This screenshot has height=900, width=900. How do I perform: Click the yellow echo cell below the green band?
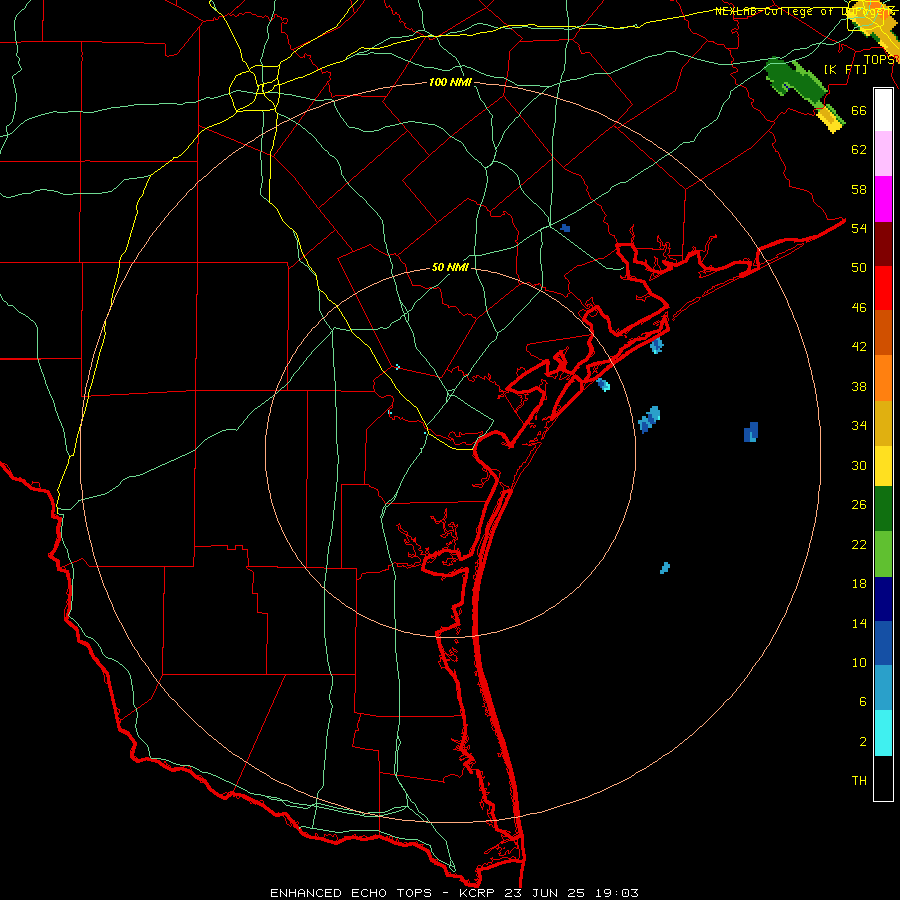tap(831, 118)
